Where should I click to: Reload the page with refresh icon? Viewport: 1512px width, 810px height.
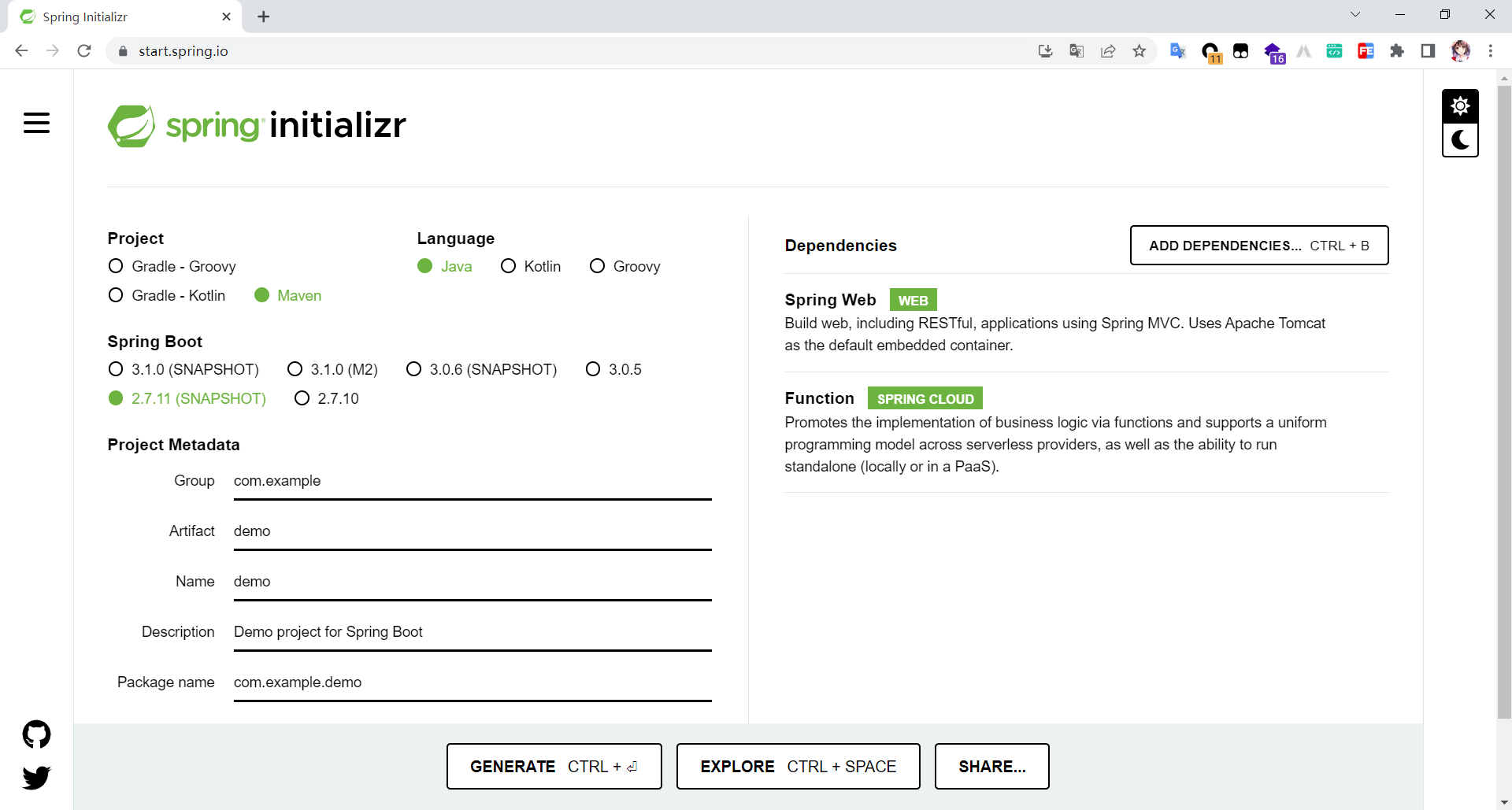(x=84, y=51)
